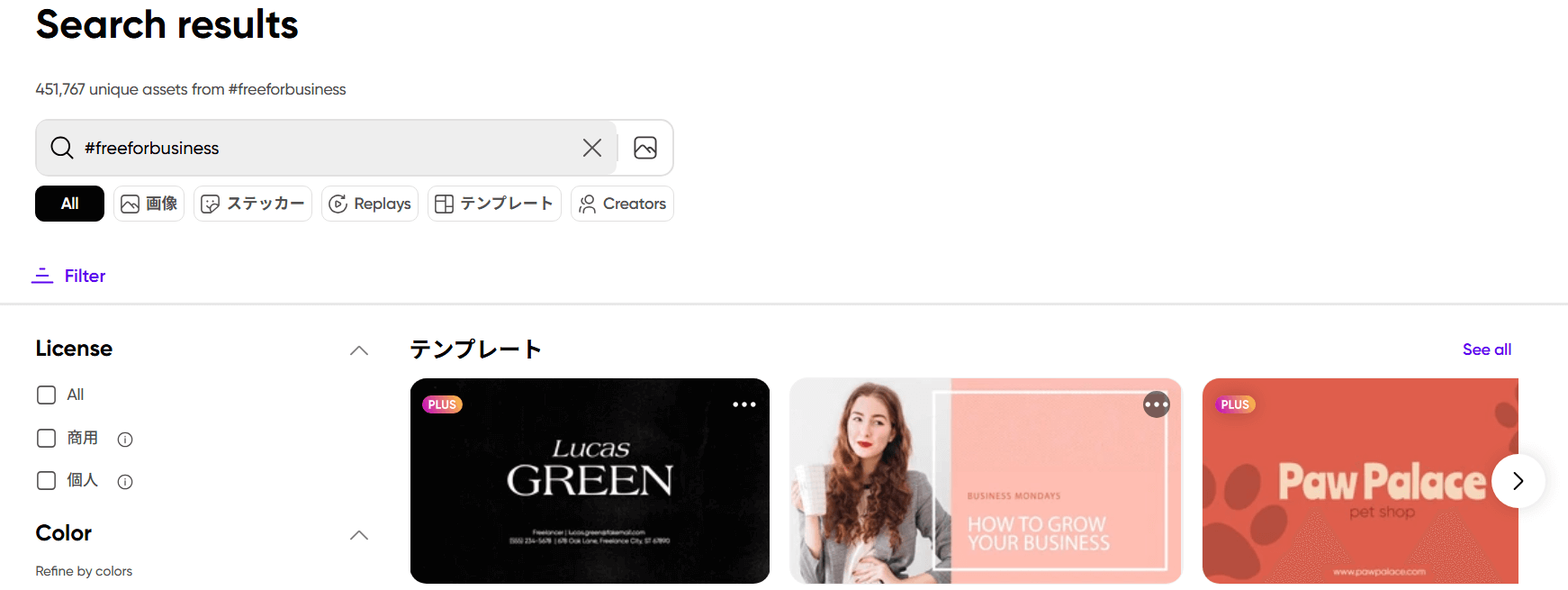
Task: Show info for 商用 license
Action: coord(125,440)
